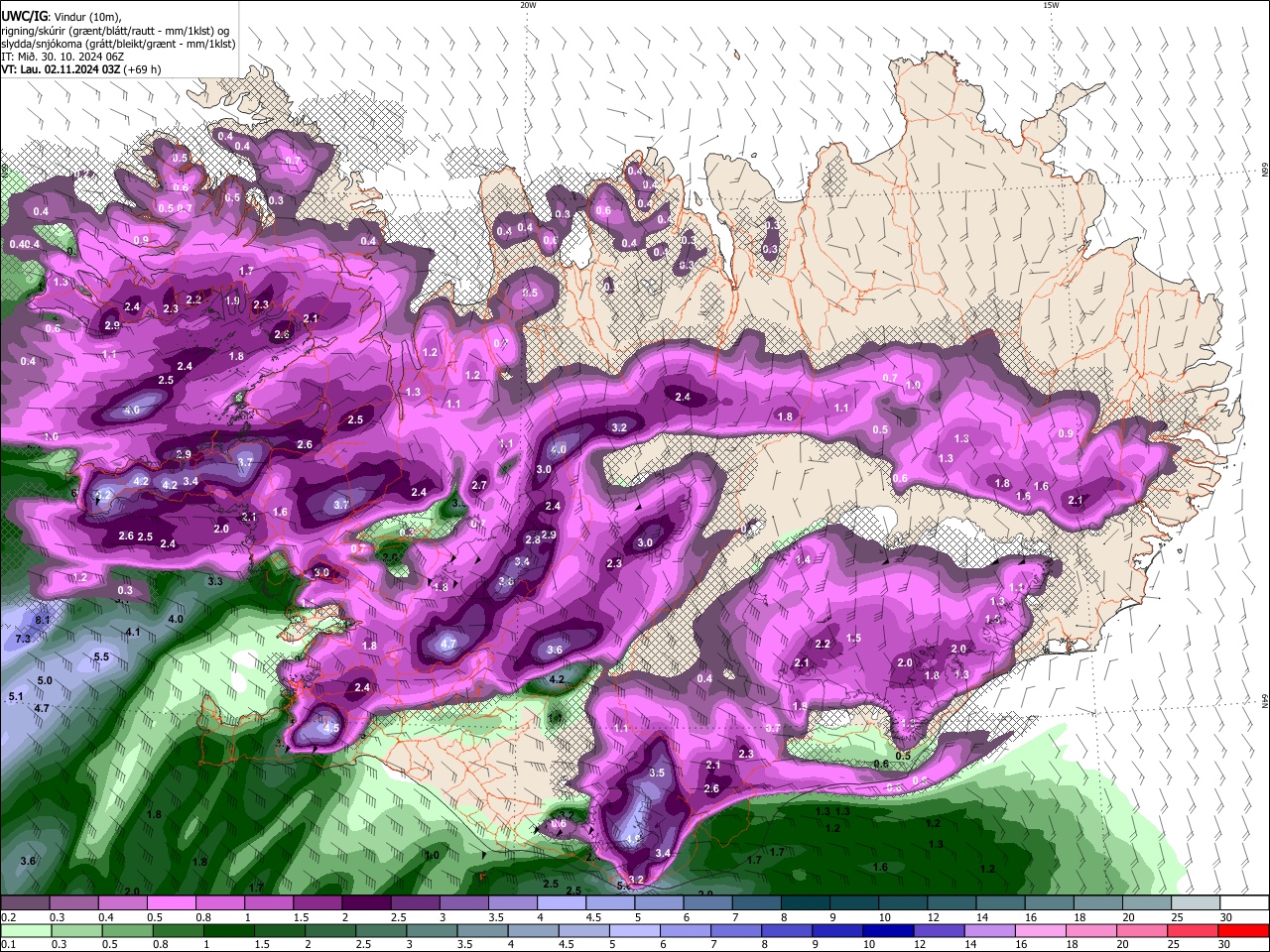Click the '7.3' precipitation value on the map

coord(24,639)
